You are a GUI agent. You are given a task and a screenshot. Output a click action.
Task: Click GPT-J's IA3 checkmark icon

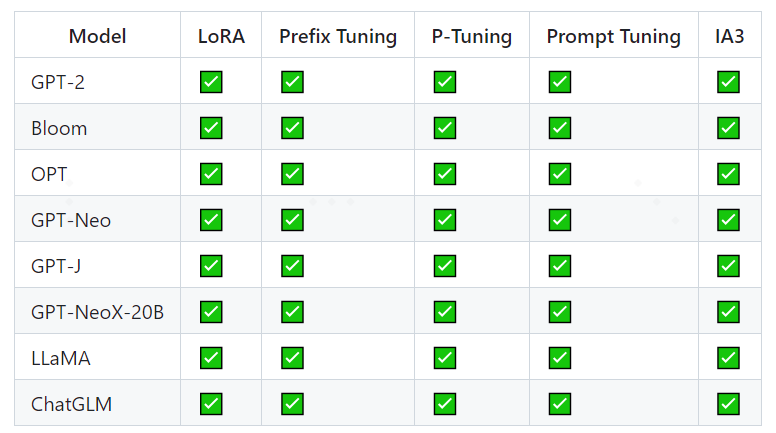click(x=728, y=266)
